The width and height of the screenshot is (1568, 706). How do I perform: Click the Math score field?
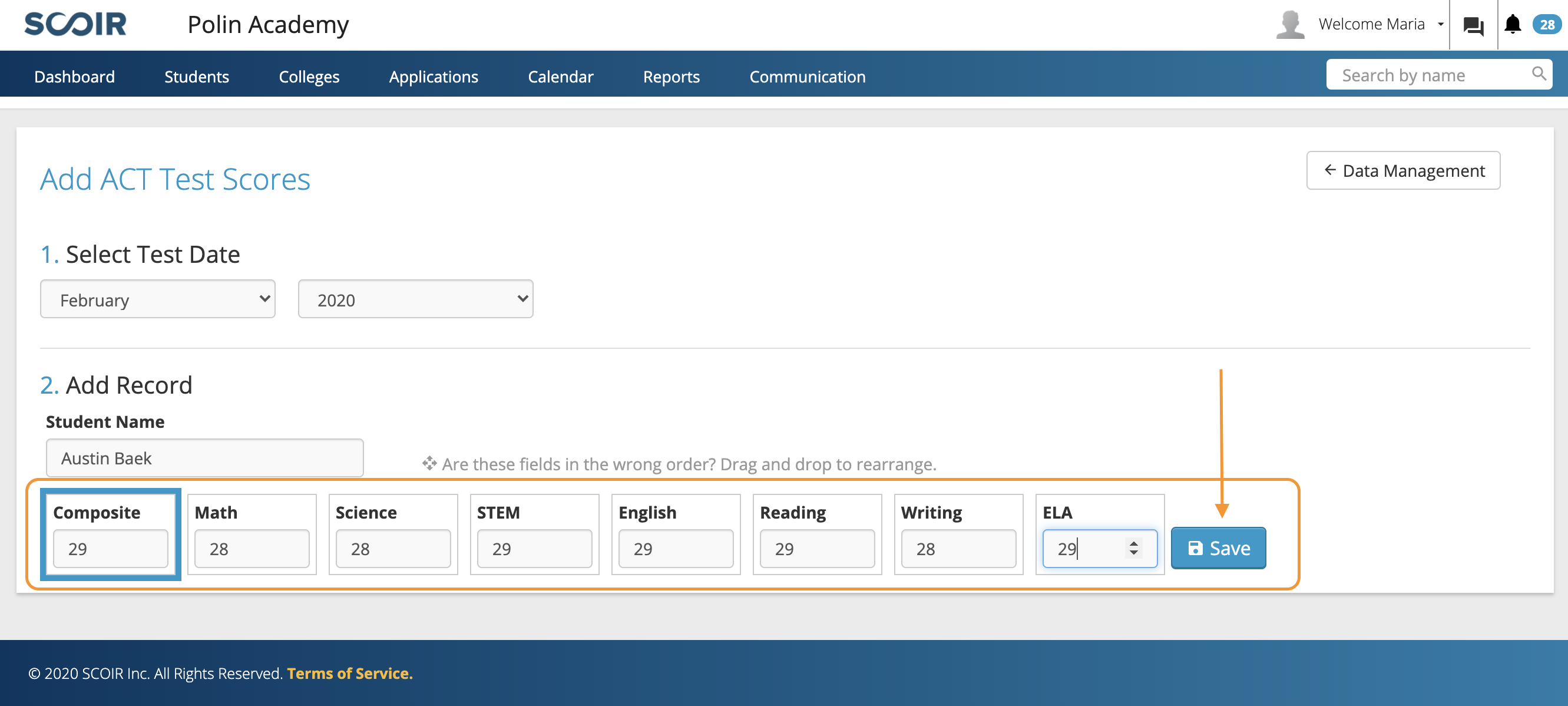252,548
